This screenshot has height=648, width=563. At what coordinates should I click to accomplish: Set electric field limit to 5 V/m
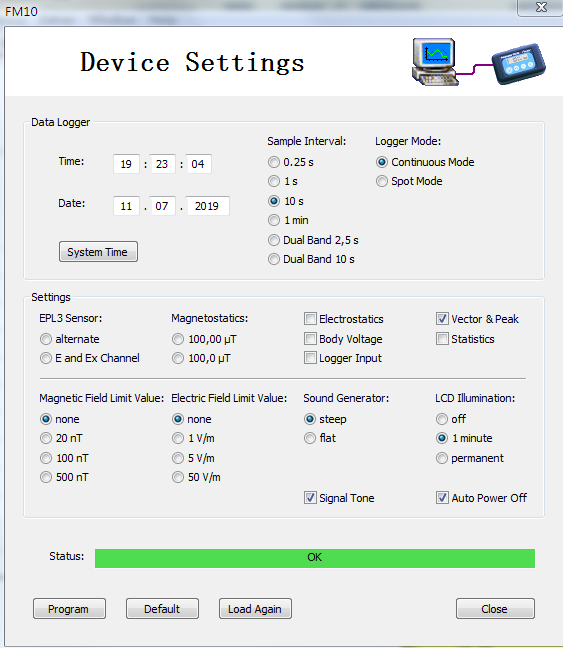[178, 458]
